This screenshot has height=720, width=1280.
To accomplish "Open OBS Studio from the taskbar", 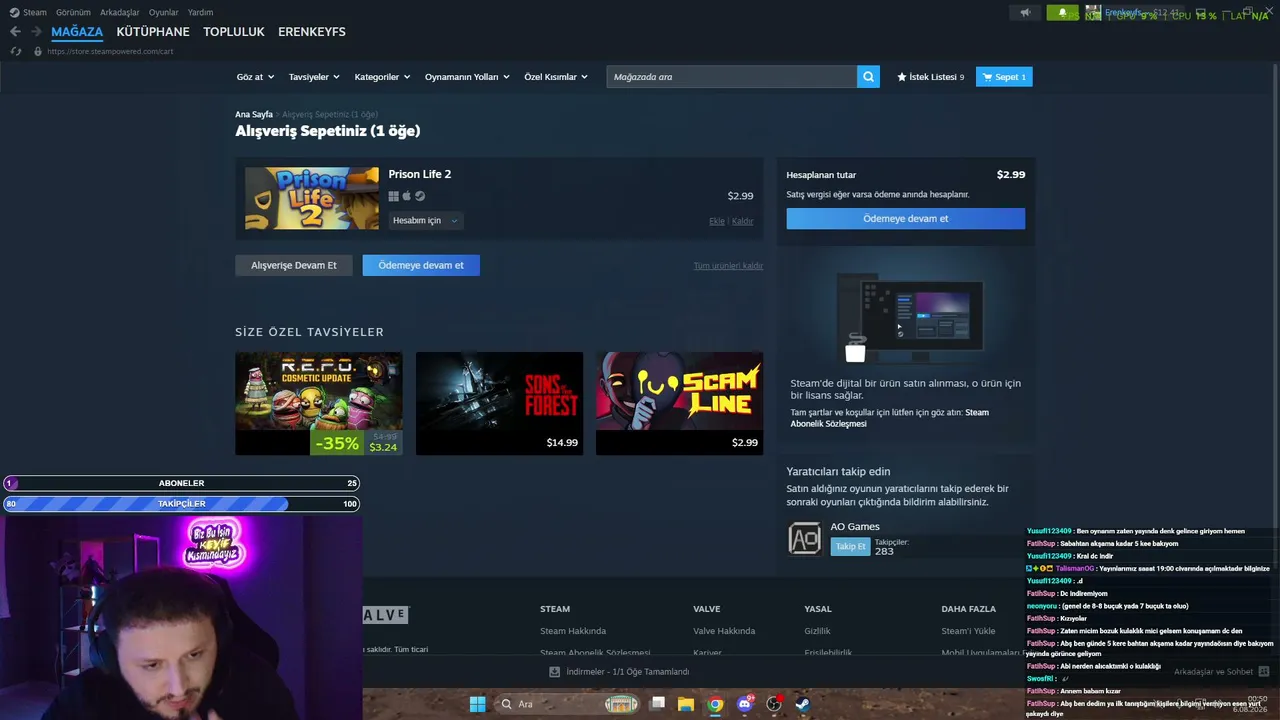I will click(x=773, y=704).
